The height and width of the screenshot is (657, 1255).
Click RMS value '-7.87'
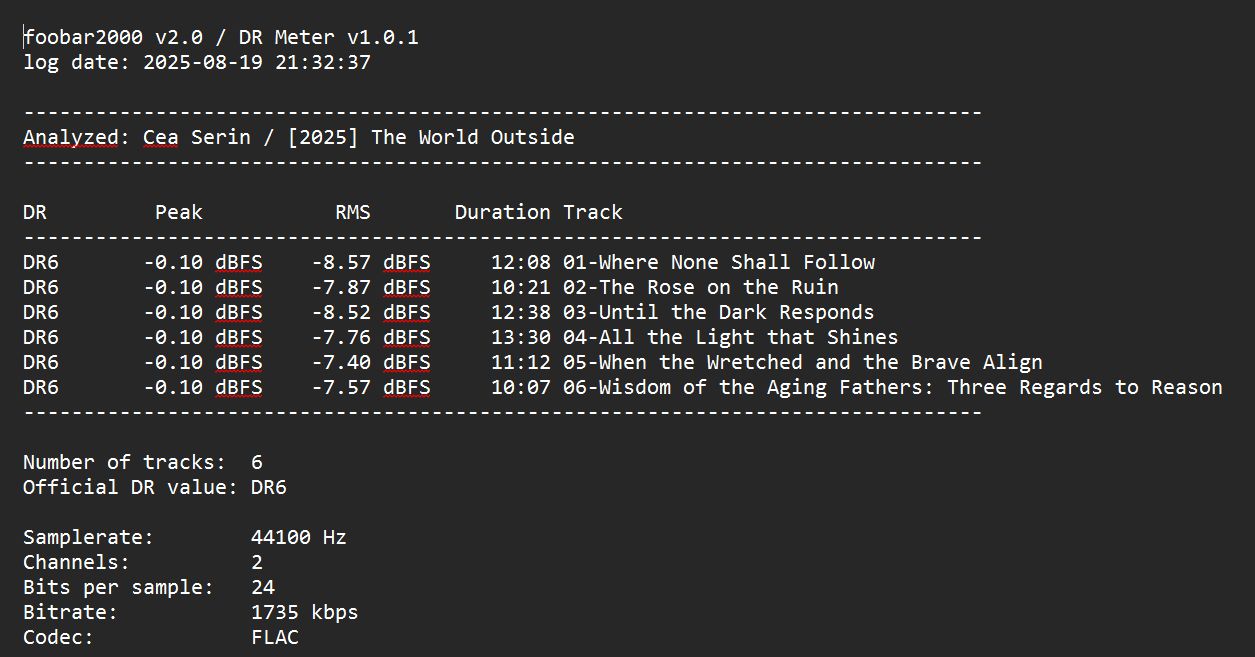tap(341, 287)
